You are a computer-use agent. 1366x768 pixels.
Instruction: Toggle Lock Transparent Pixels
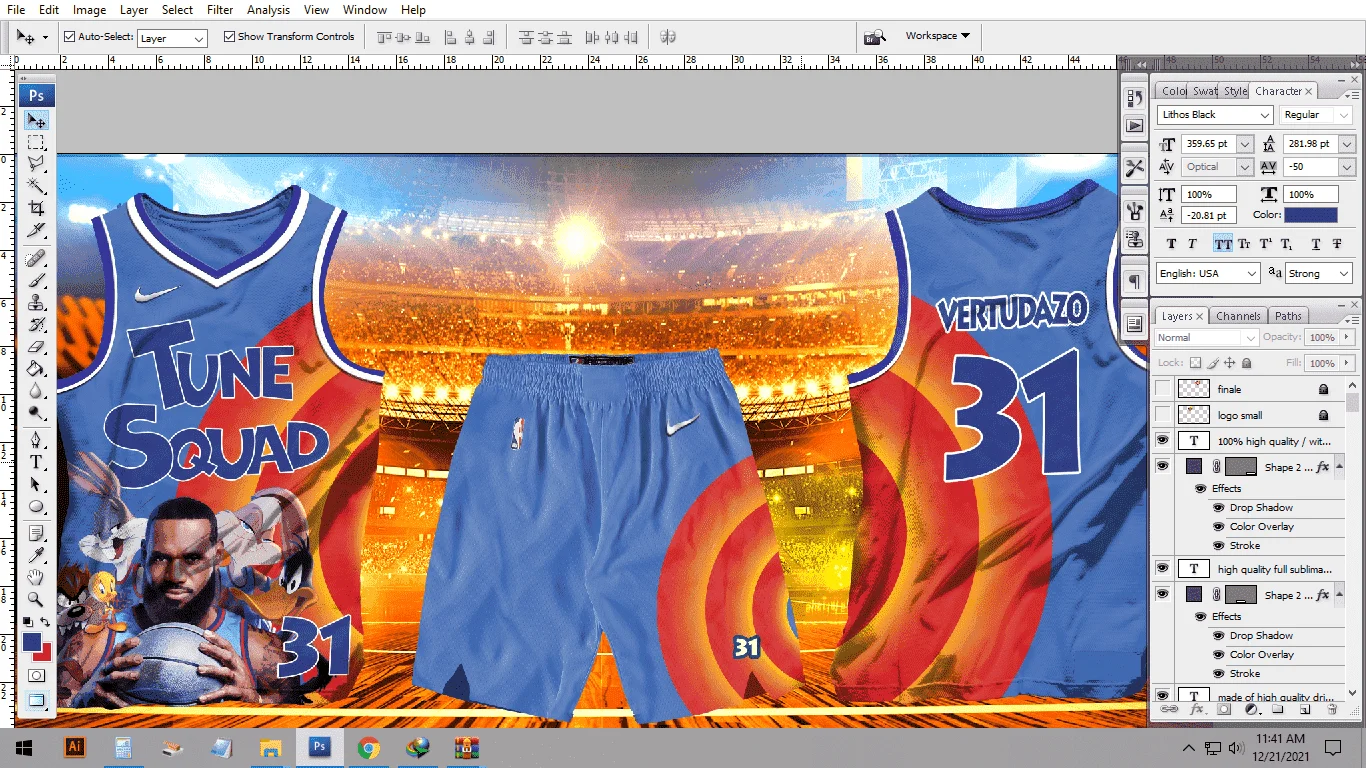(1194, 363)
